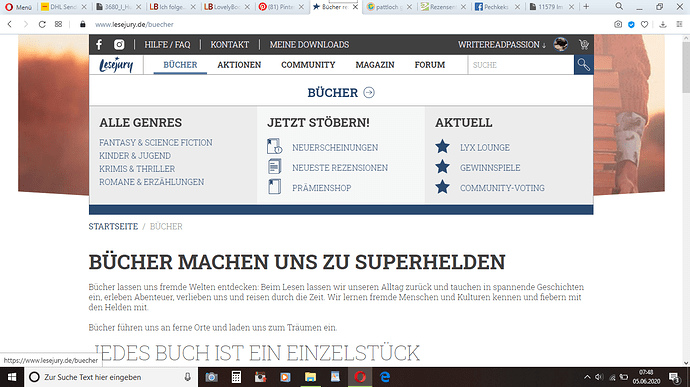Click the Neuerscheinungen book icon
This screenshot has height=387, width=690.
coord(275,147)
